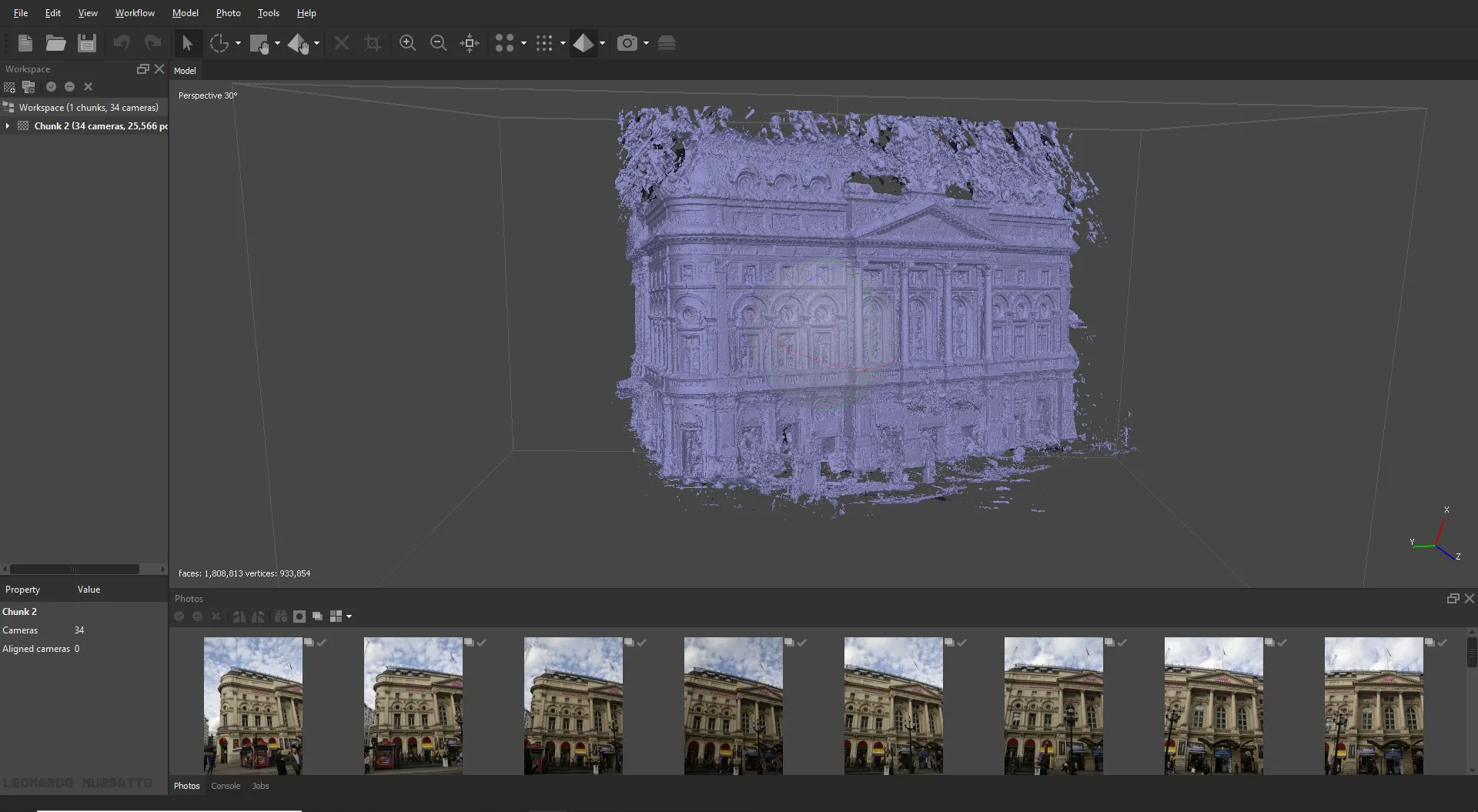Toggle the checkmark on the first photo thumbnail

pos(321,643)
